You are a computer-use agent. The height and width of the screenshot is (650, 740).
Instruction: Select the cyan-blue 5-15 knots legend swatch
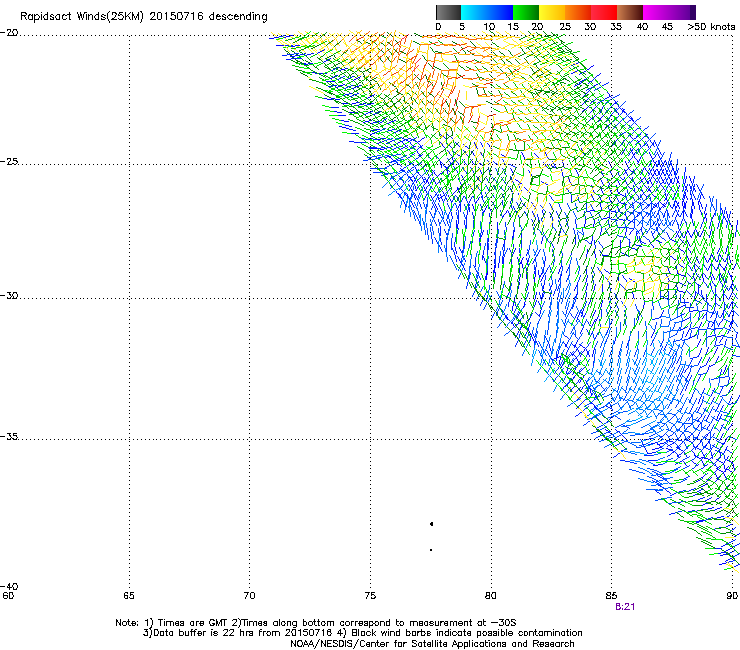487,12
